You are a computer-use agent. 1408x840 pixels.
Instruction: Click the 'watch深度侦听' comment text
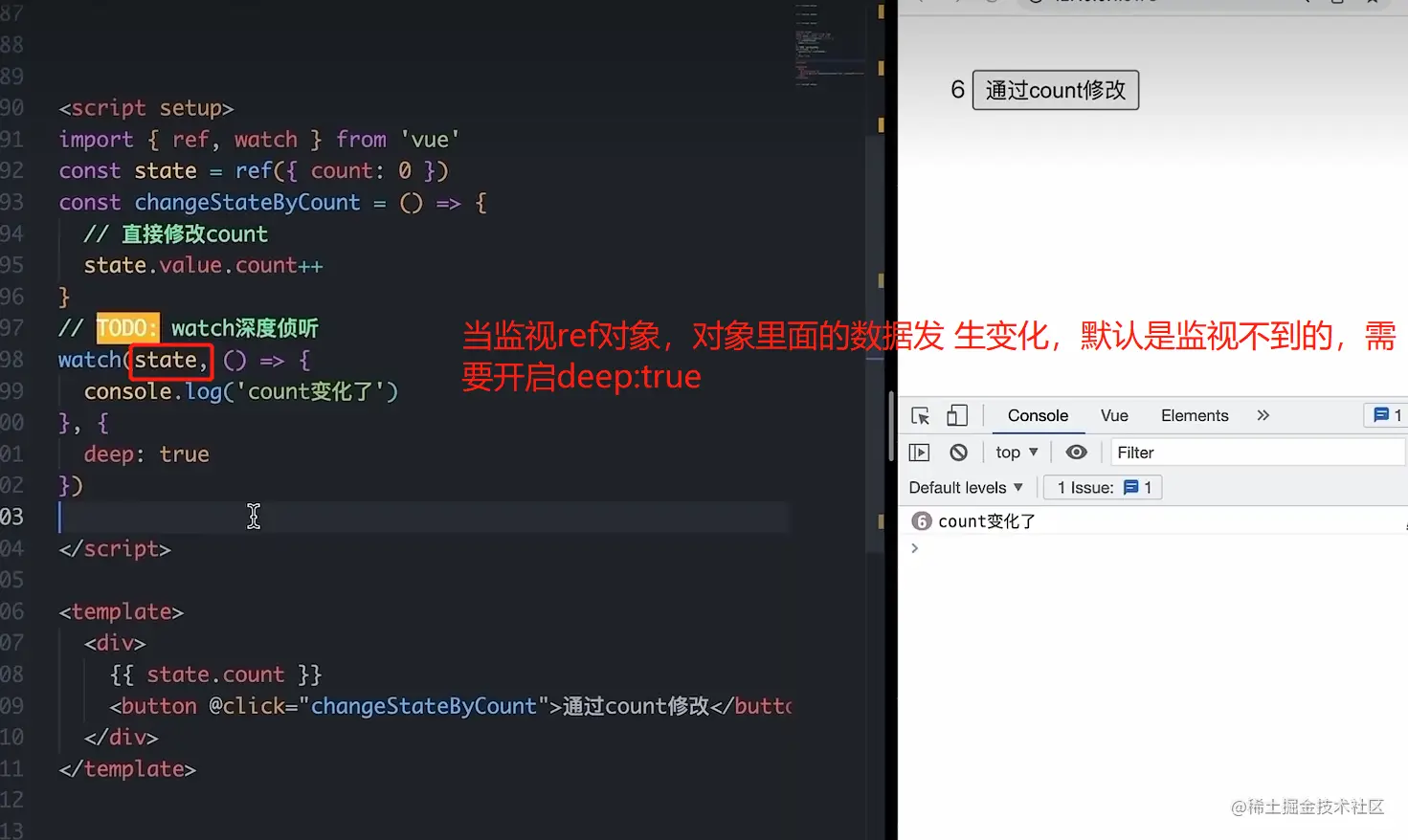[x=245, y=328]
